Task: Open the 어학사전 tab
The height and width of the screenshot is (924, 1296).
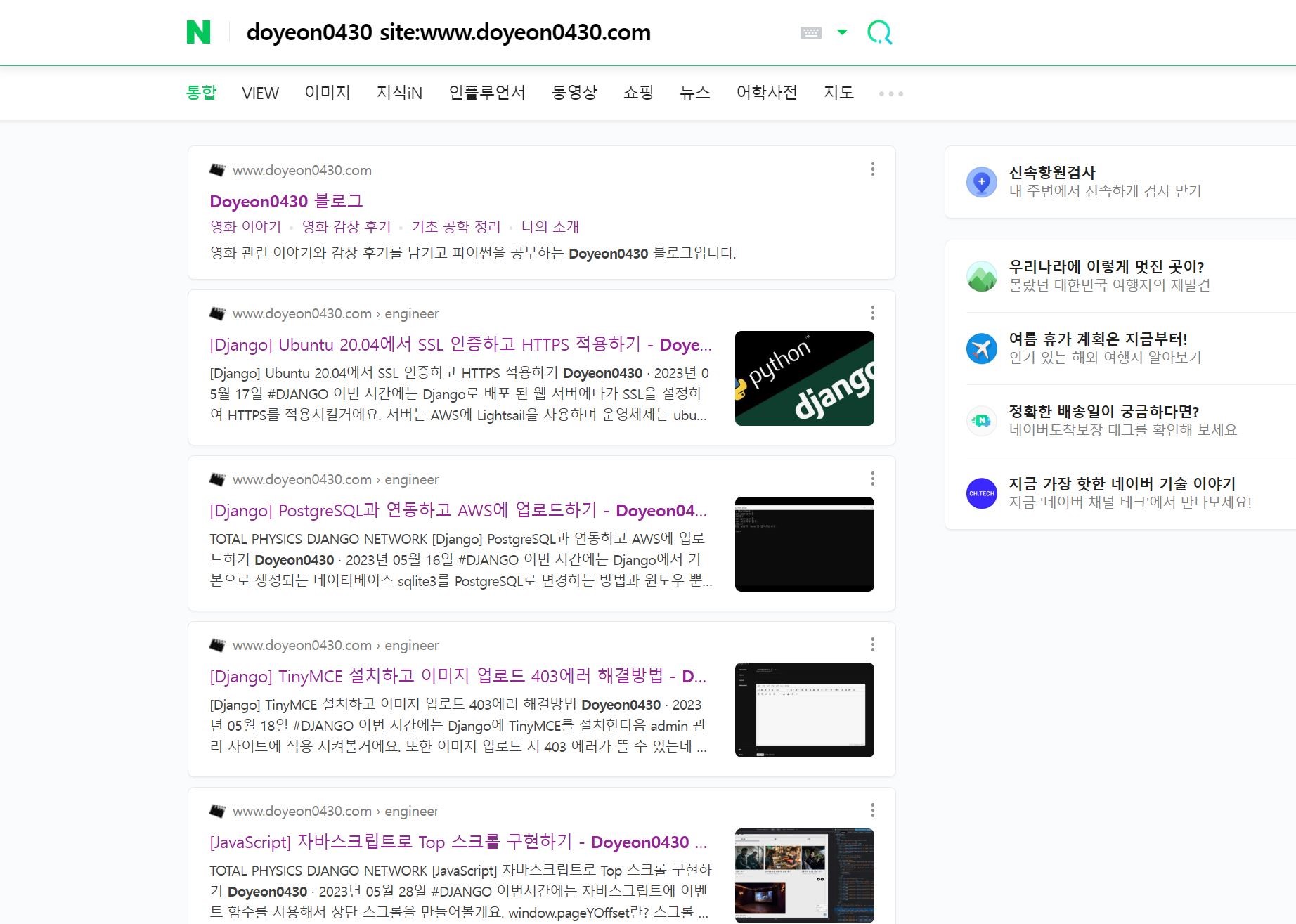Action: pos(767,93)
